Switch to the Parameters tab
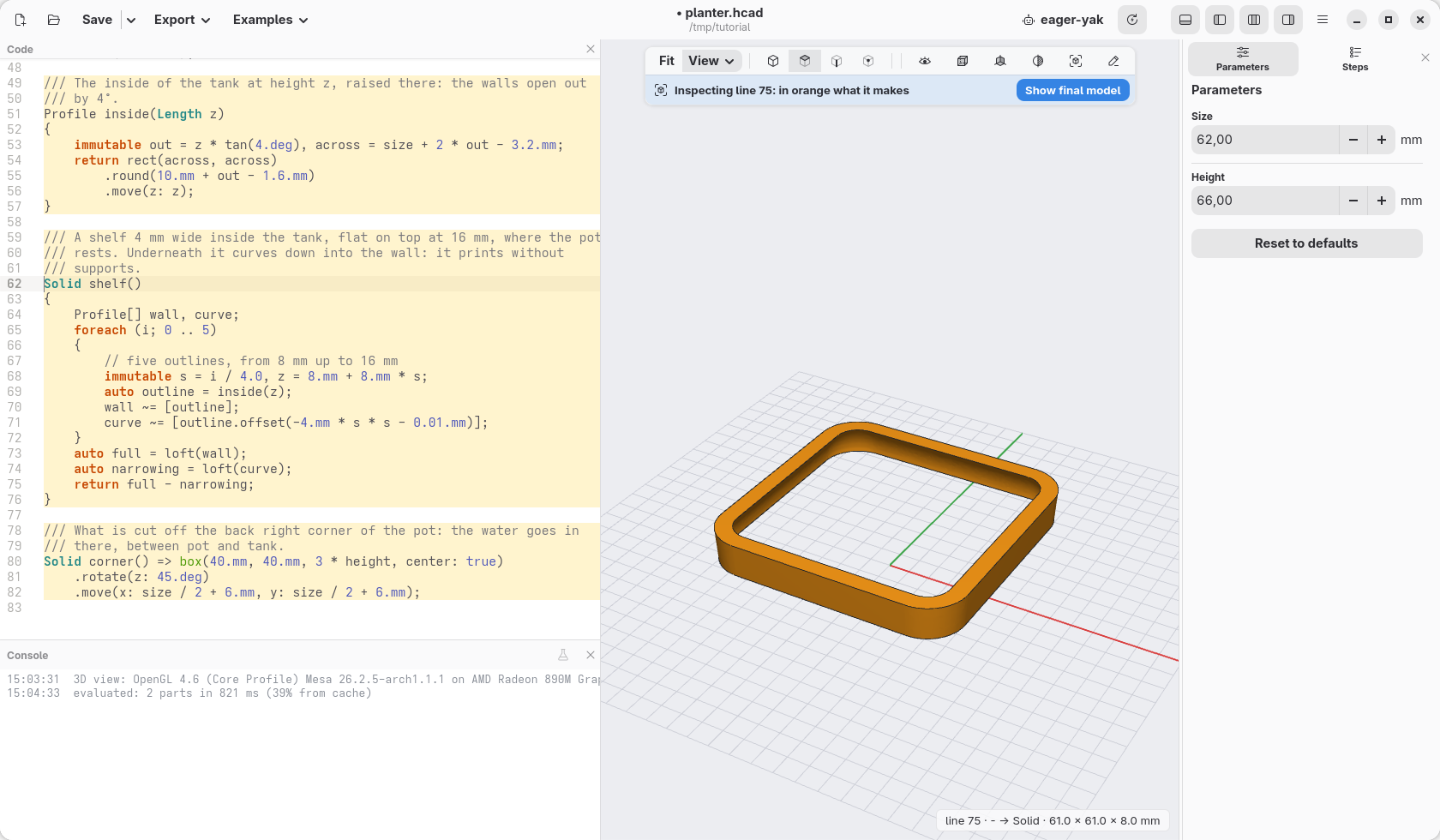 coord(1243,59)
